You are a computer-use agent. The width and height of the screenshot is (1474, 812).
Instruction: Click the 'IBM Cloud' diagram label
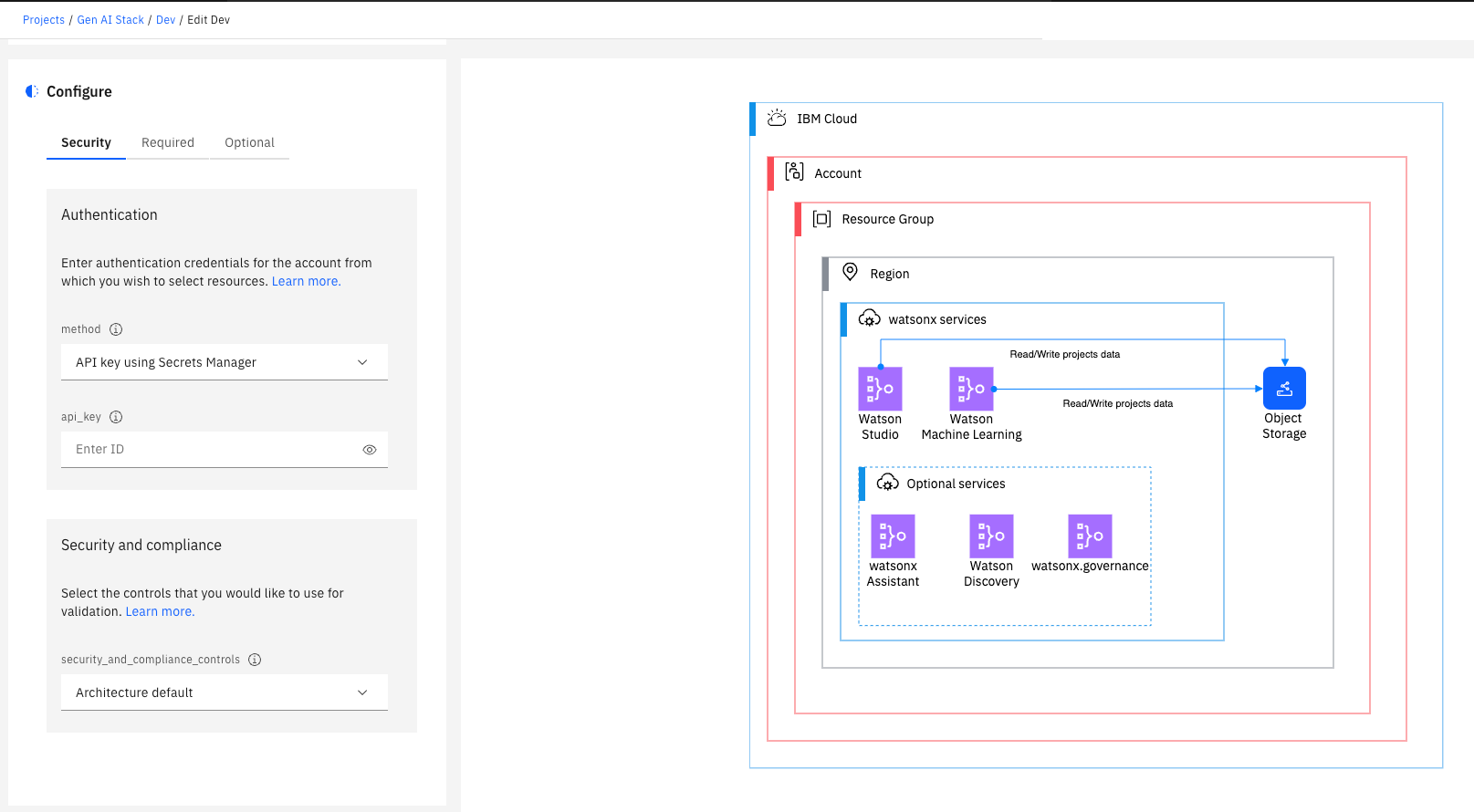(827, 119)
